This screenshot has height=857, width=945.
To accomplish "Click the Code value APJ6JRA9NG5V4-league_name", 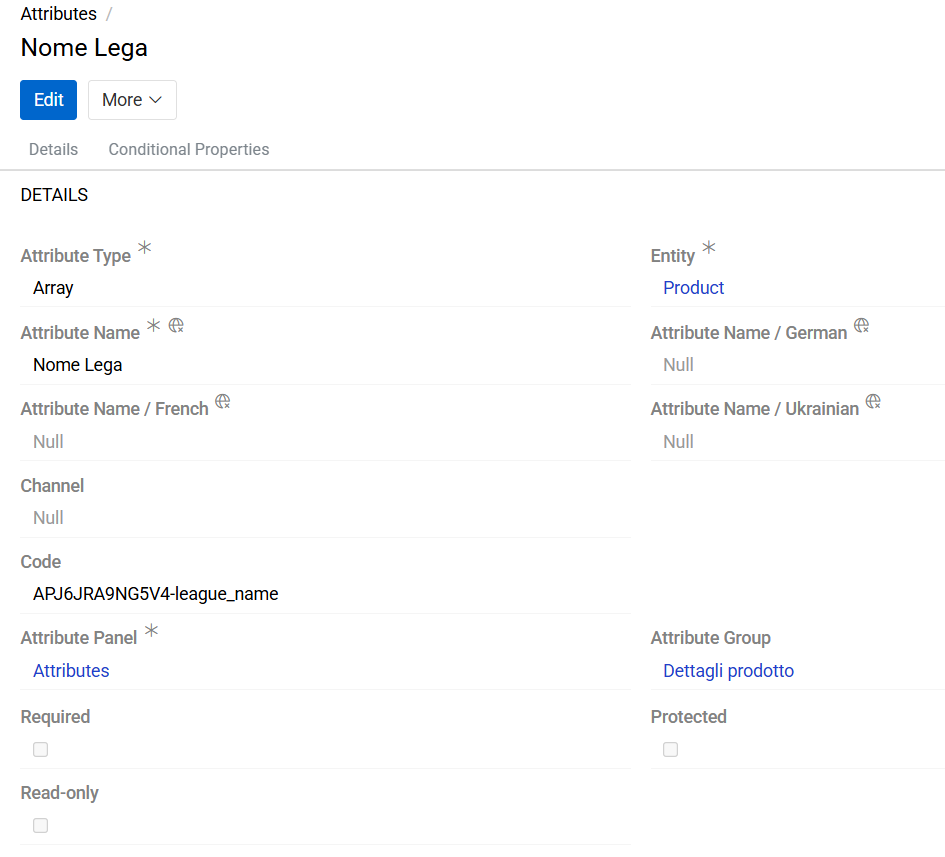I will (x=155, y=594).
